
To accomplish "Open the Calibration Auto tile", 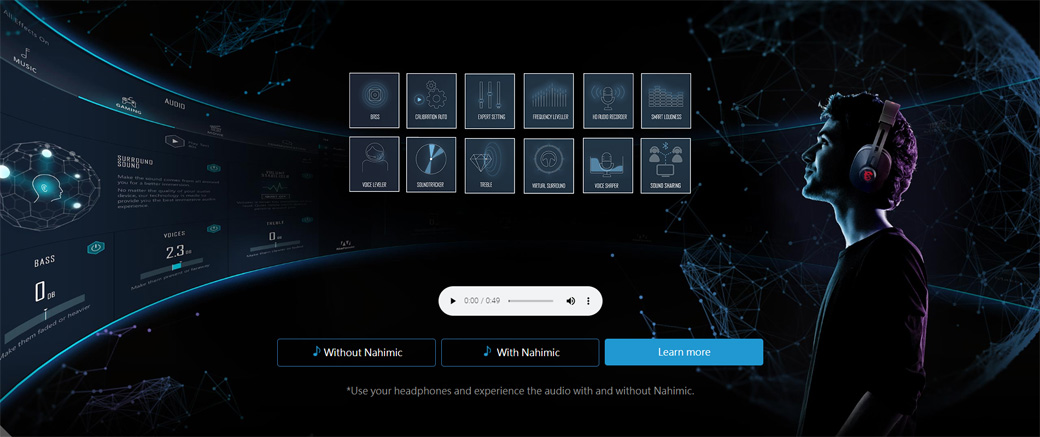I will [431, 101].
